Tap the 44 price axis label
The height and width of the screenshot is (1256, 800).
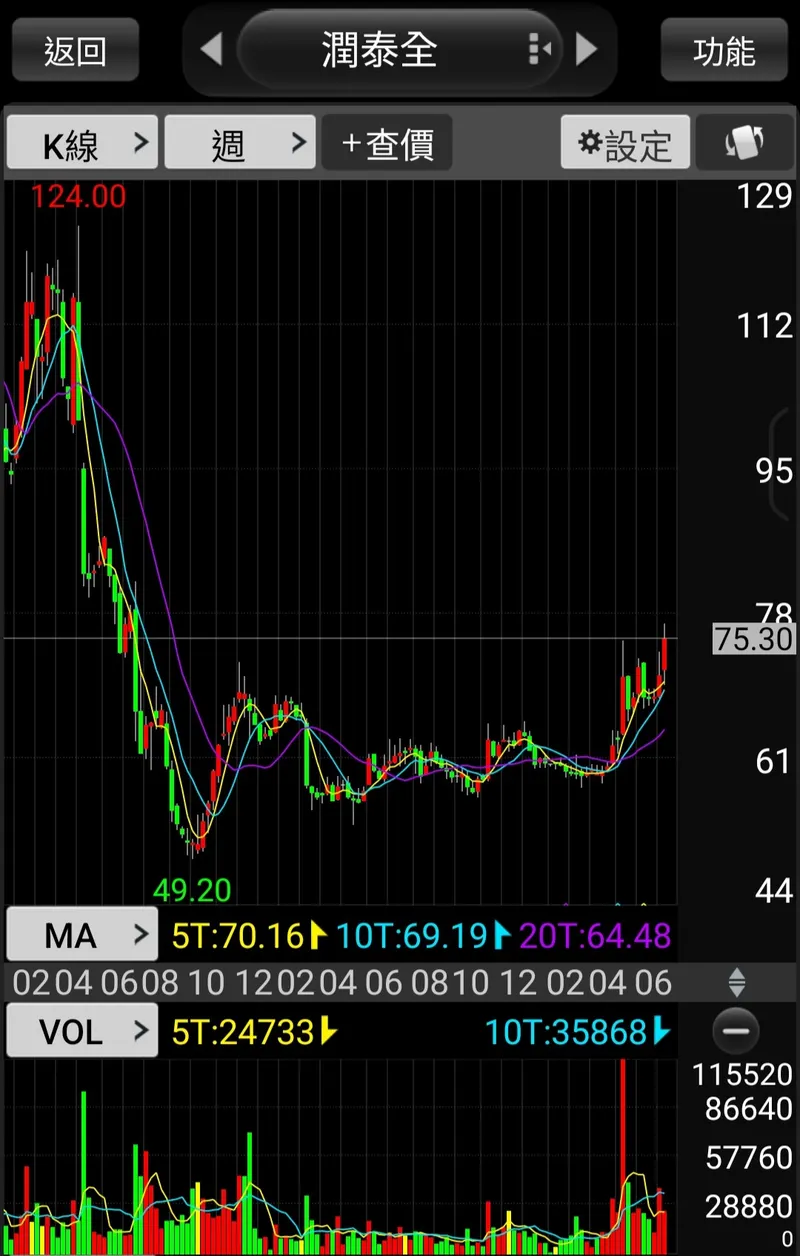774,890
